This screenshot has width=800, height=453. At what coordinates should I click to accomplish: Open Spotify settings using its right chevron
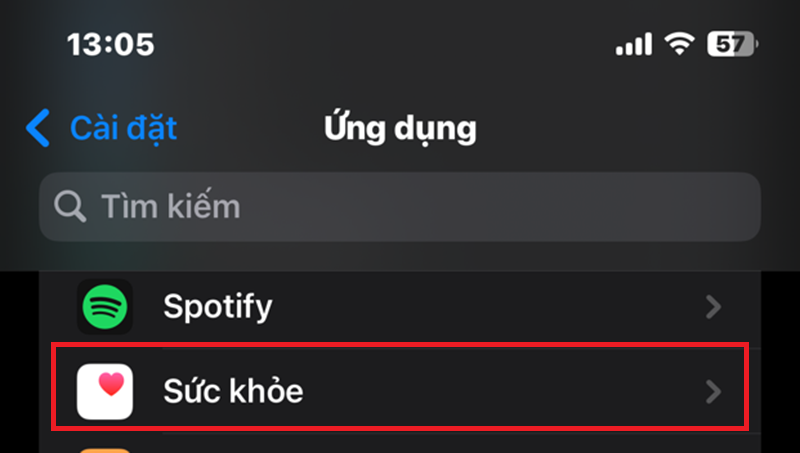point(713,307)
